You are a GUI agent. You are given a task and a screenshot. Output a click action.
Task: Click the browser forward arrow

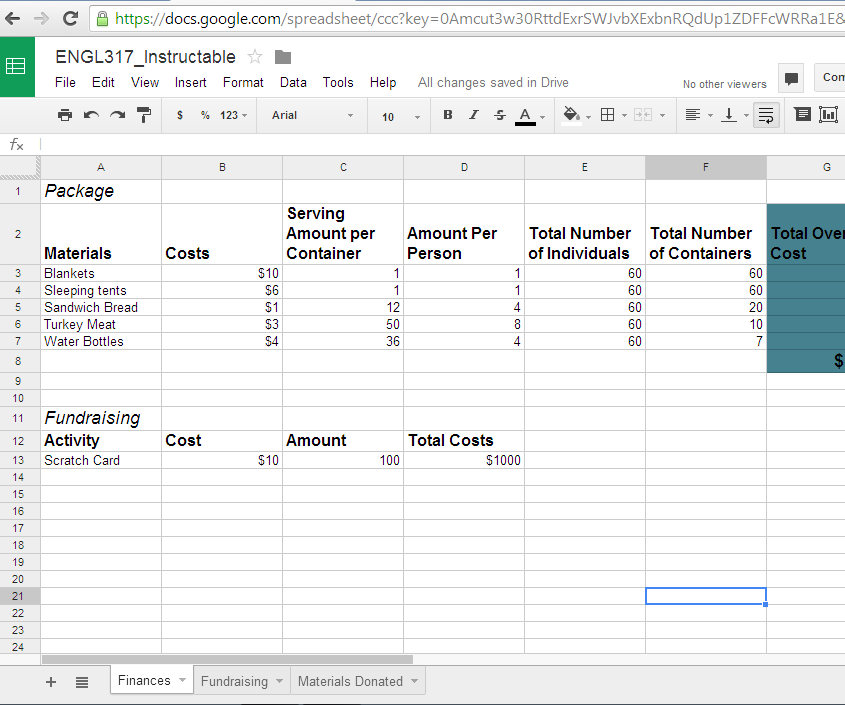[41, 19]
